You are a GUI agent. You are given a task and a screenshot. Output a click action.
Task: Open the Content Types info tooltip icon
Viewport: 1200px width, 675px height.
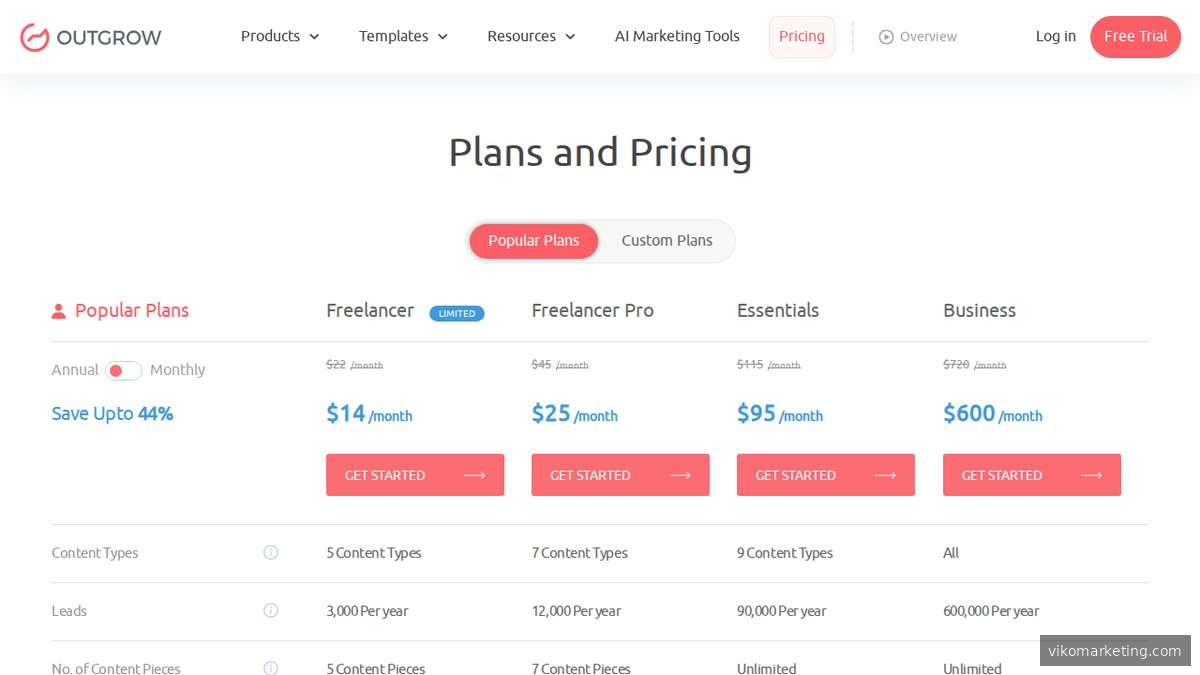(270, 552)
